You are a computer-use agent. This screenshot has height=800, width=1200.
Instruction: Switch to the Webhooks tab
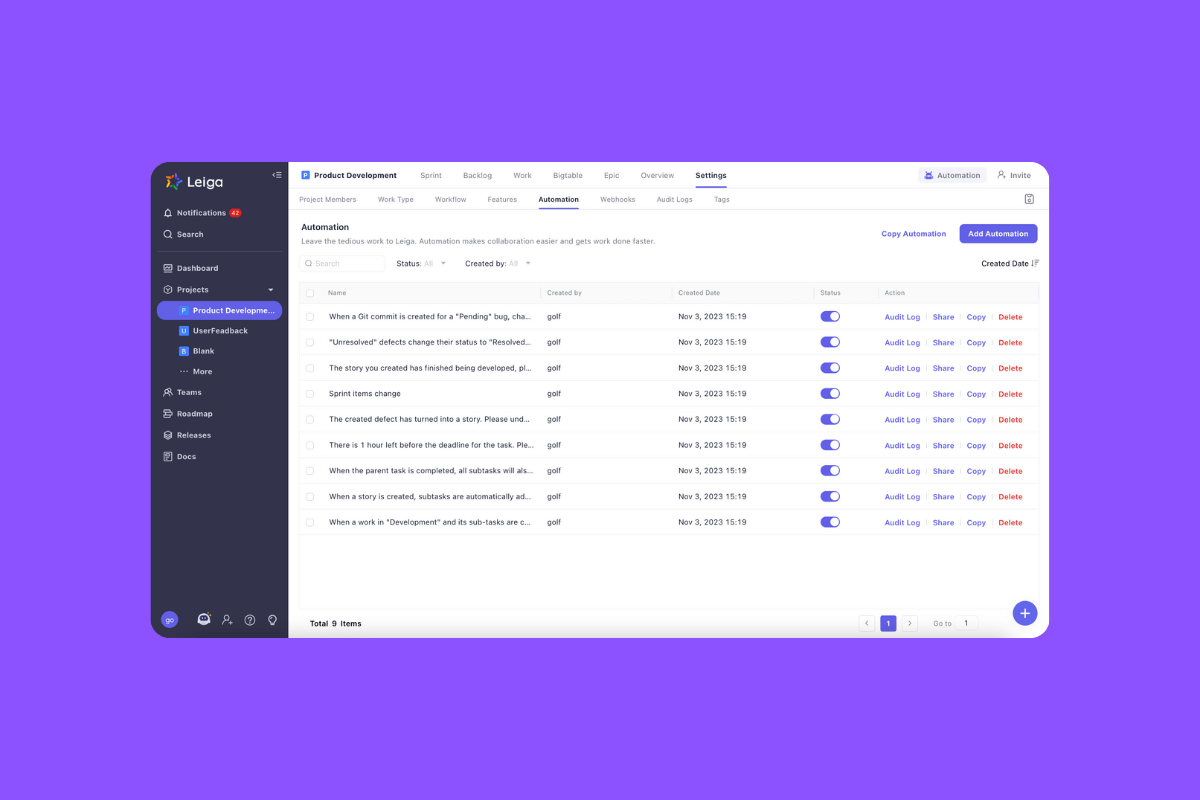pos(617,199)
